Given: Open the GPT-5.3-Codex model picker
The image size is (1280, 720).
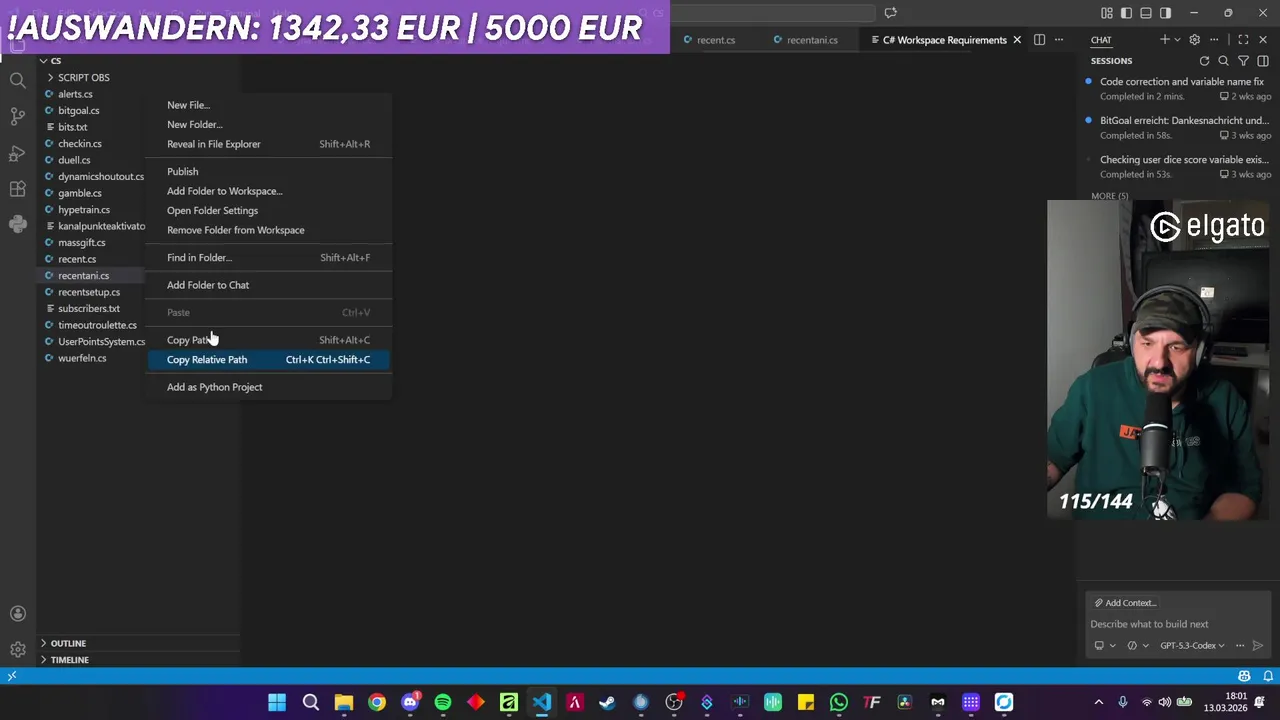Looking at the screenshot, I should coord(1192,645).
